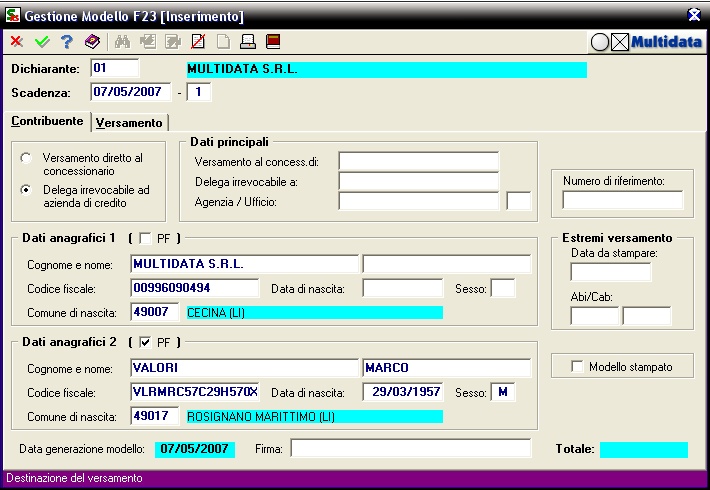Uncheck PF checkbox in Dati anagrafici 2
Viewport: 710px width, 490px height.
pyautogui.click(x=145, y=342)
